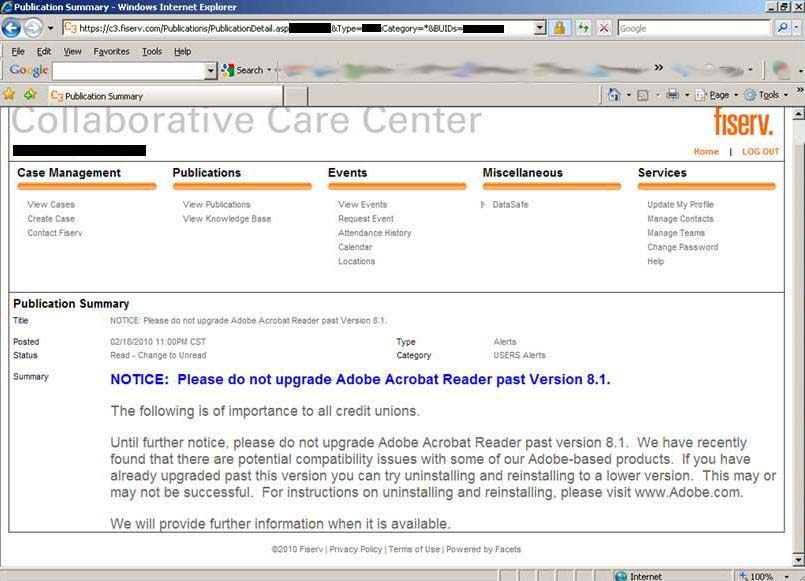The width and height of the screenshot is (805, 581).
Task: Open Manage Teams link
Action: pos(676,233)
